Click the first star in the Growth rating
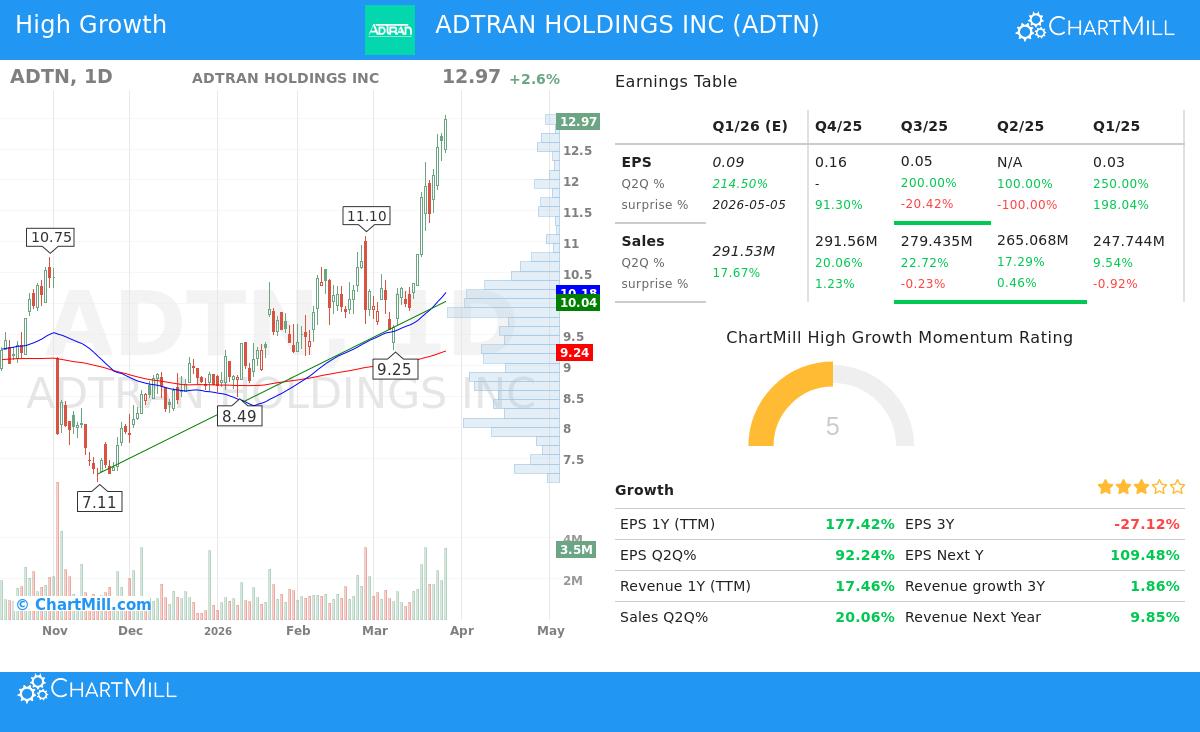Screen dimensions: 1200x732 pyautogui.click(x=1105, y=487)
